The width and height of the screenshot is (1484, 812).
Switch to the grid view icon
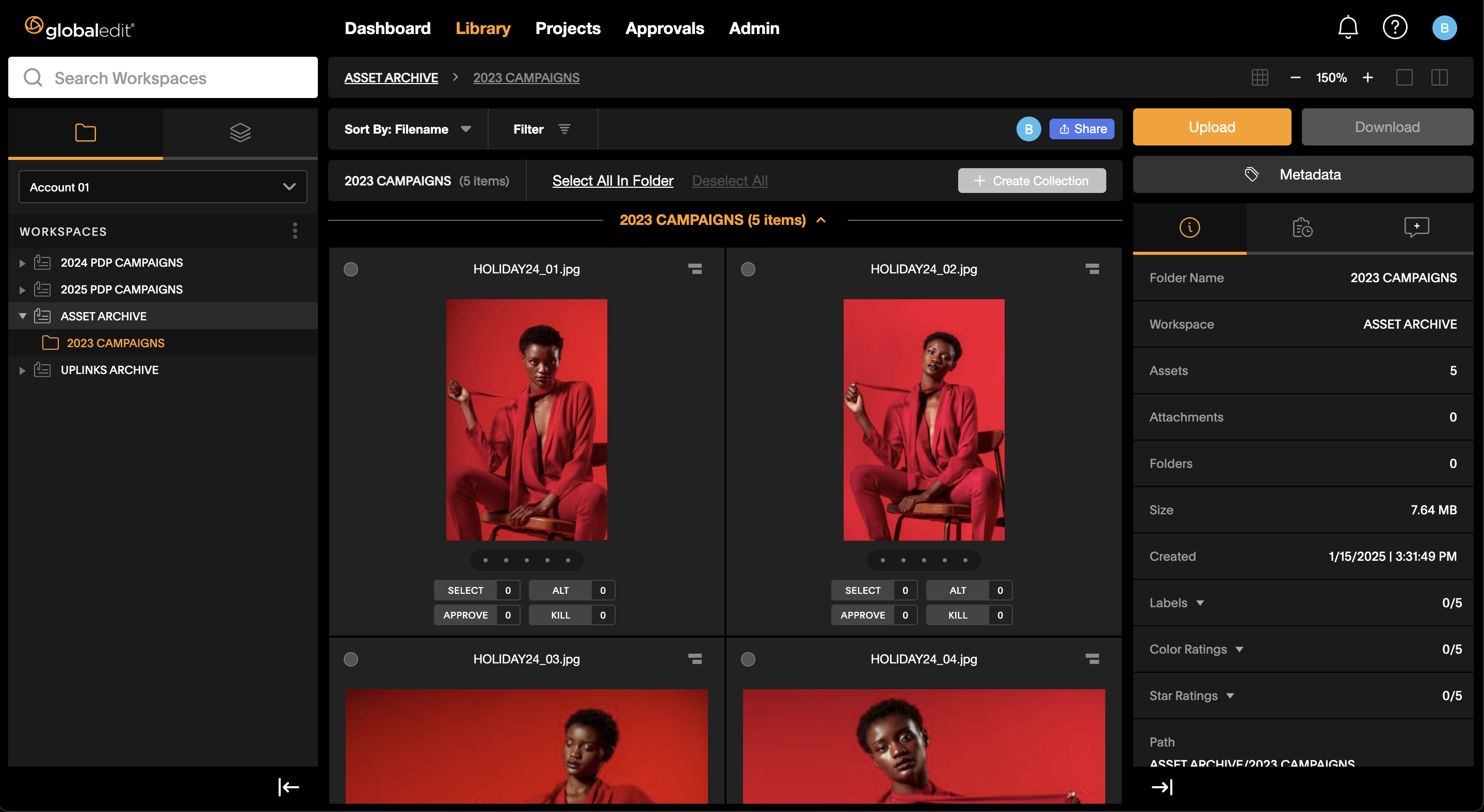1260,77
